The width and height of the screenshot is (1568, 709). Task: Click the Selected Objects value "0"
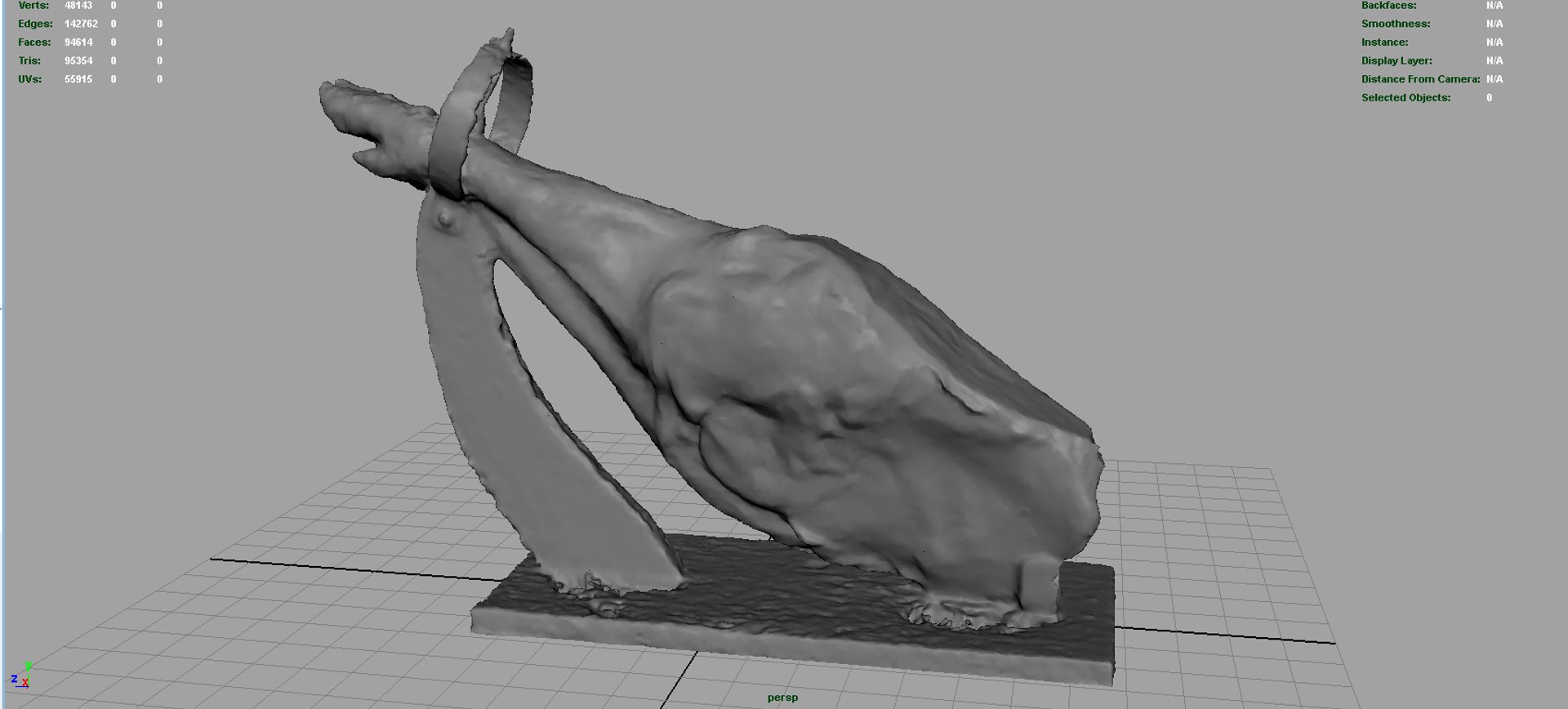(1489, 97)
